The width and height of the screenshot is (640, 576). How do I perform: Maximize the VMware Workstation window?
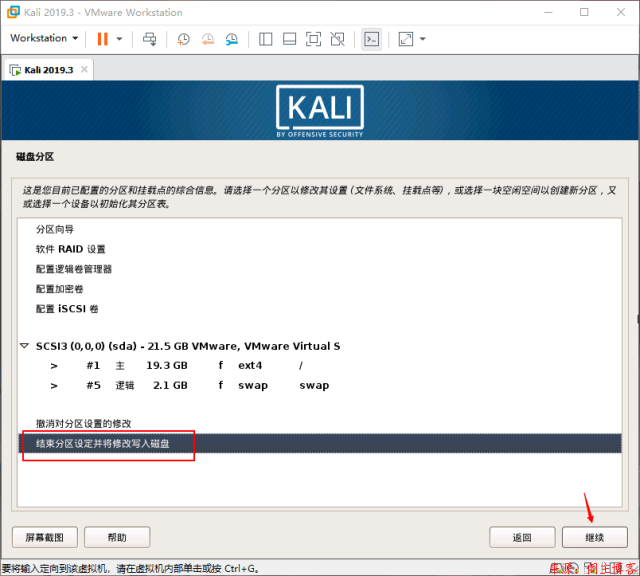tap(584, 12)
